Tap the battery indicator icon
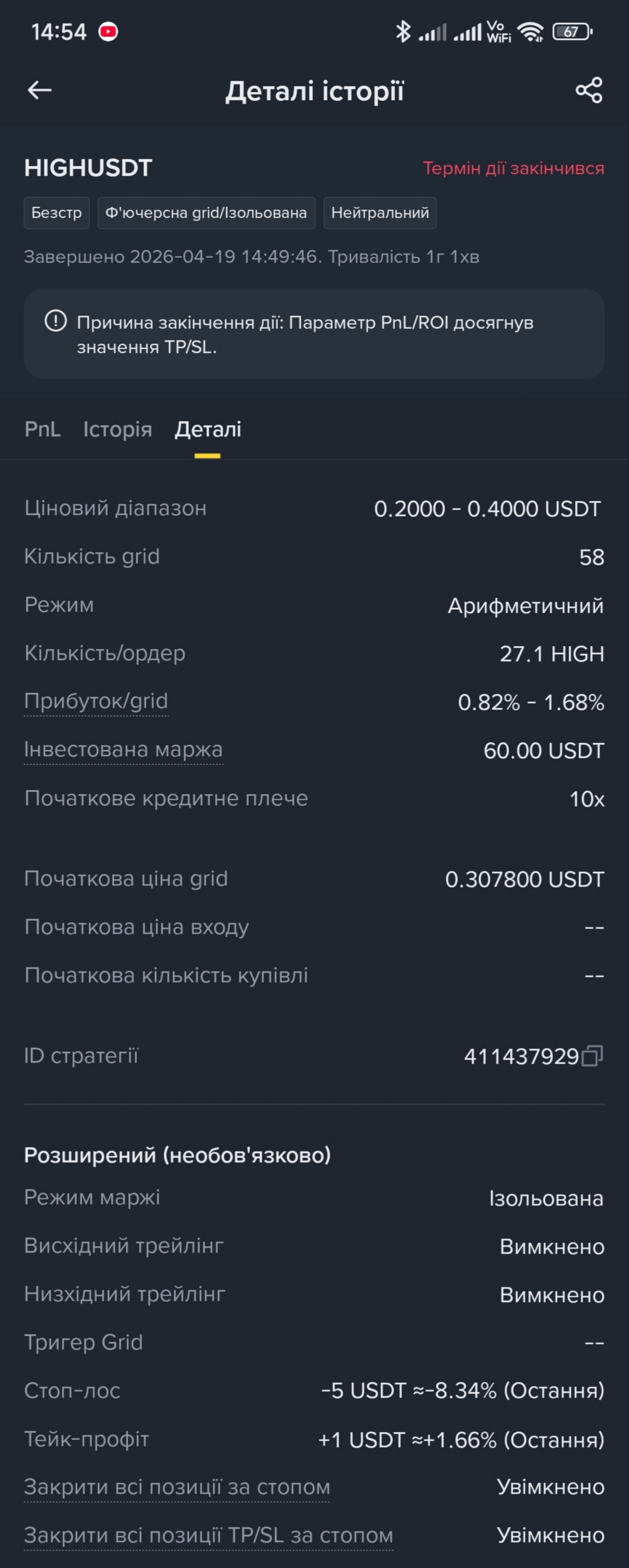Viewport: 629px width, 1568px height. pos(572,31)
